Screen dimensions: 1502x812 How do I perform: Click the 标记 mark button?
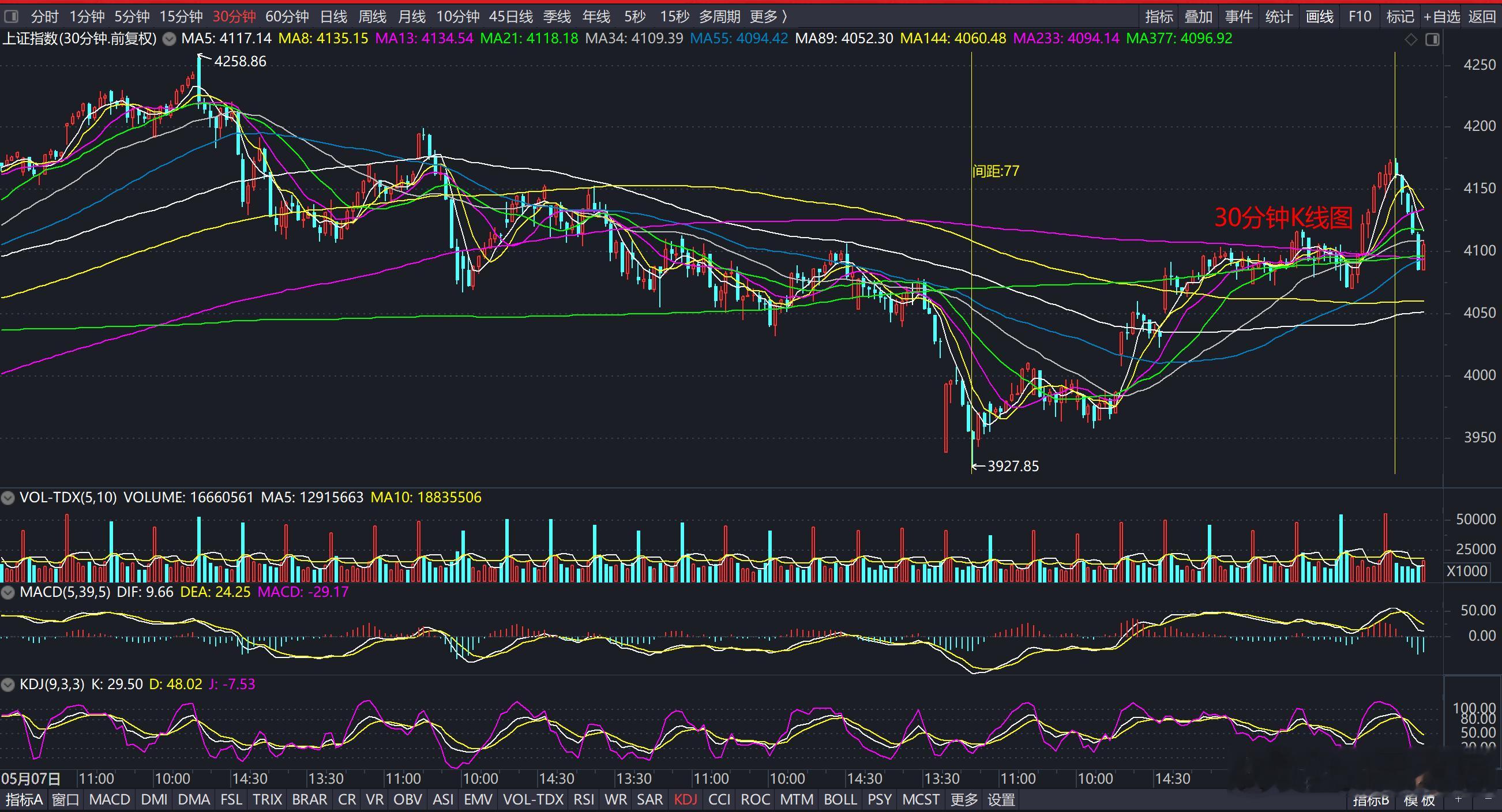click(1400, 16)
